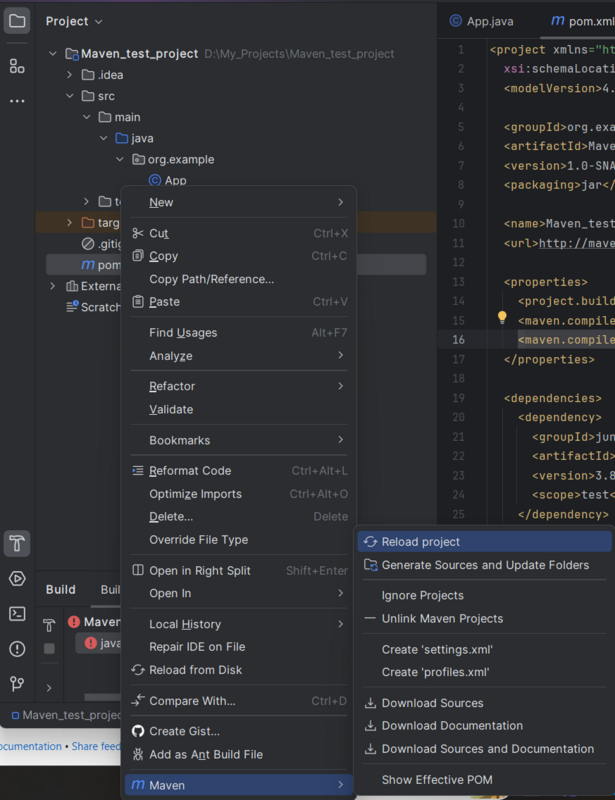Click the Cut scissors icon in context menu

138,233
